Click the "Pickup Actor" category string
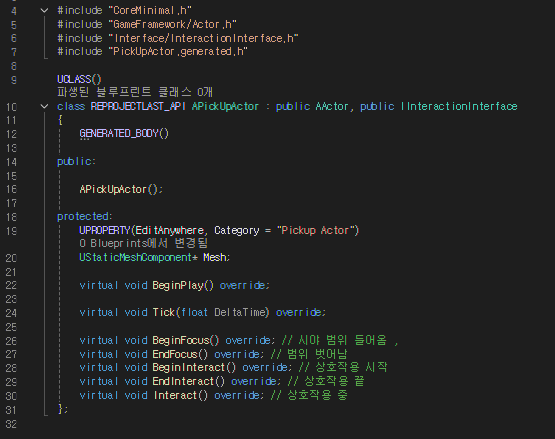This screenshot has height=439, width=555. [316, 230]
